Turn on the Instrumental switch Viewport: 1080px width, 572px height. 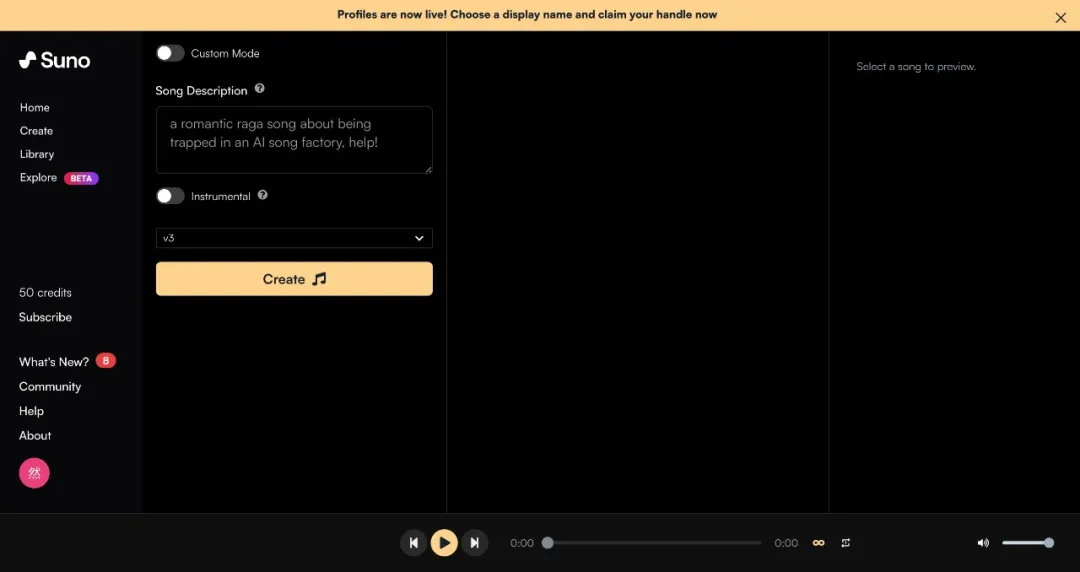tap(170, 196)
